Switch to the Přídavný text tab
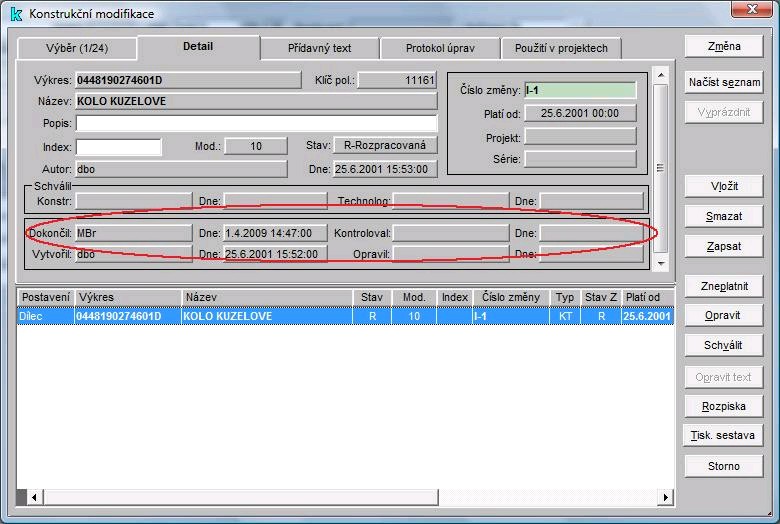 tap(319, 48)
